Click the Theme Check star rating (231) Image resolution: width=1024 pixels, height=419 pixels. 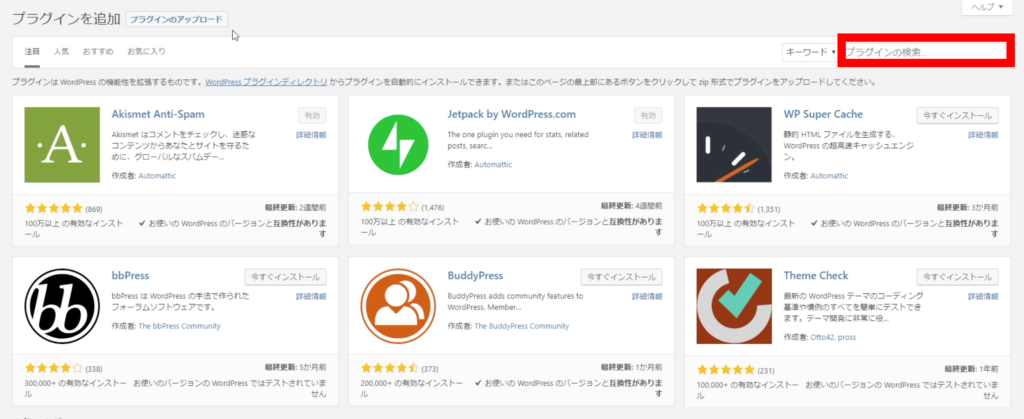[x=726, y=368]
